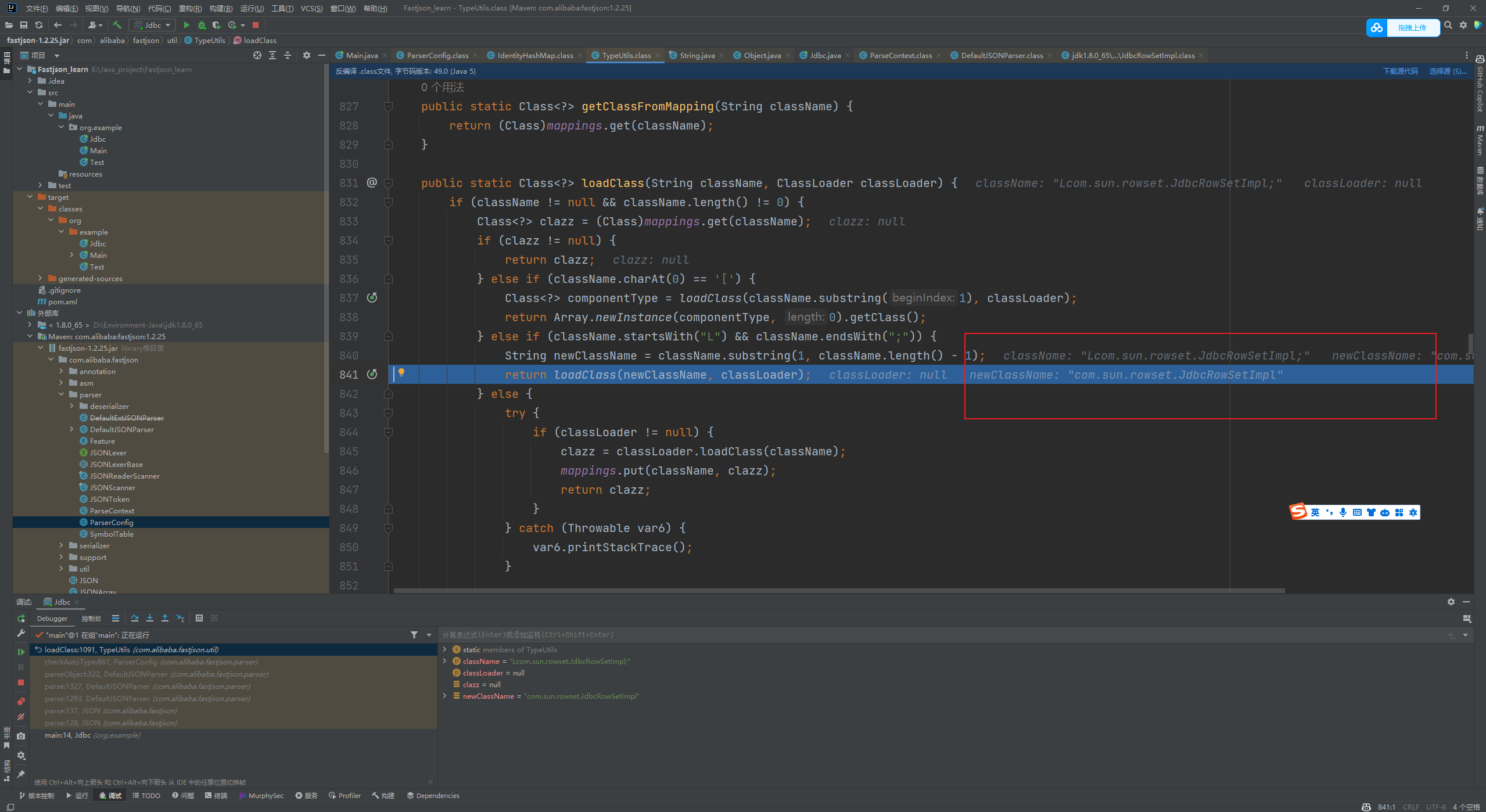The width and height of the screenshot is (1486, 812).
Task: Expand the test folder node
Action: point(41,185)
